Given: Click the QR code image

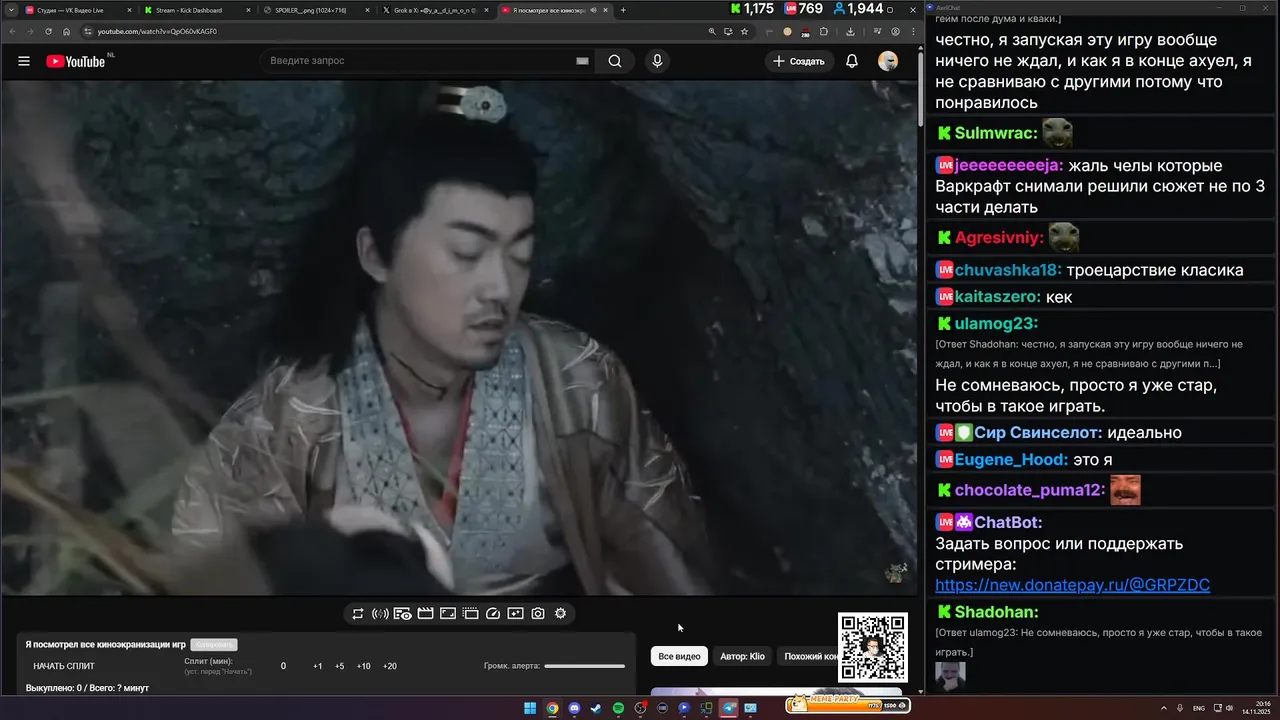Looking at the screenshot, I should (873, 648).
